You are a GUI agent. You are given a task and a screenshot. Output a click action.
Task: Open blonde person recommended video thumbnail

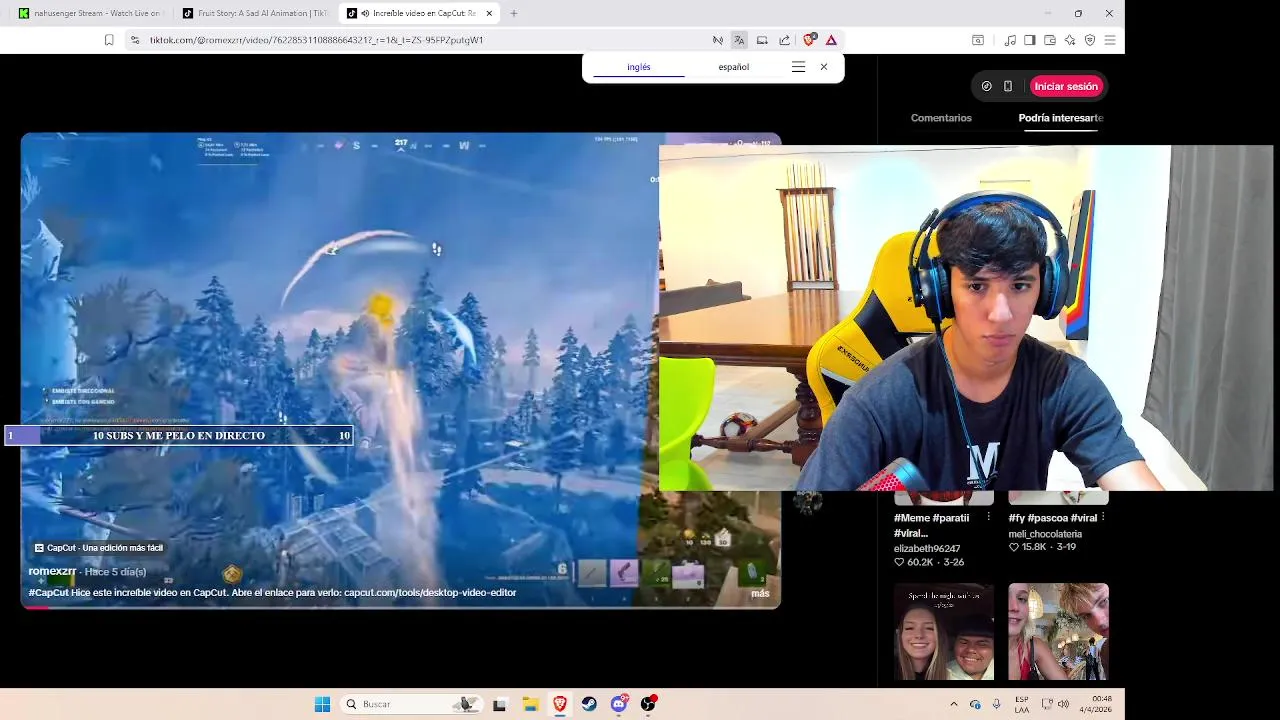(1058, 631)
